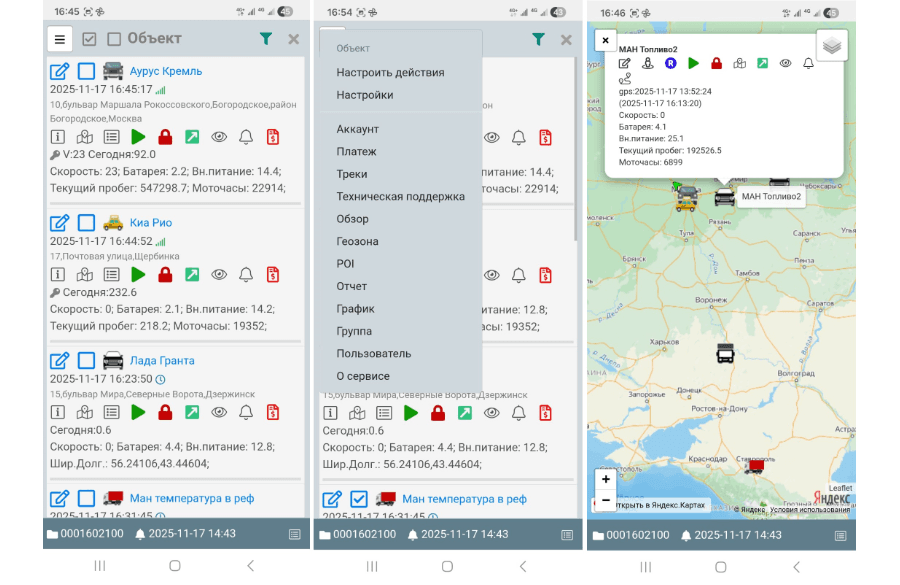This screenshot has width=900, height=585.
Task: Expand the map layers selector
Action: pos(832,45)
